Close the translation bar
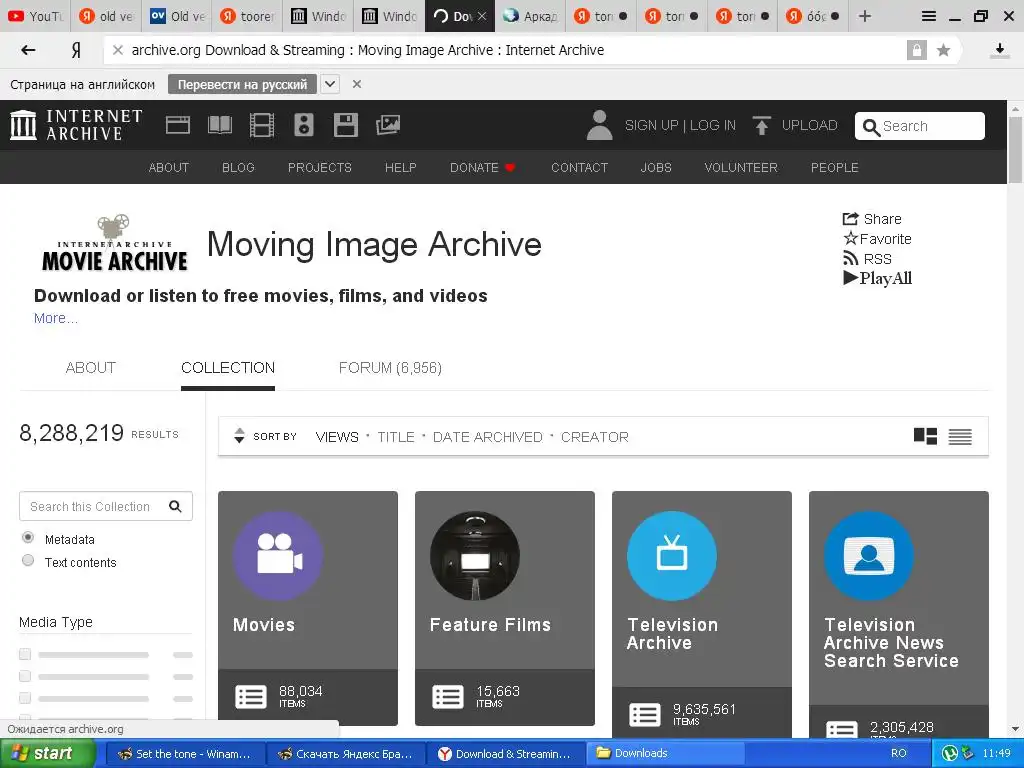Screen dimensions: 1024x768 point(357,84)
